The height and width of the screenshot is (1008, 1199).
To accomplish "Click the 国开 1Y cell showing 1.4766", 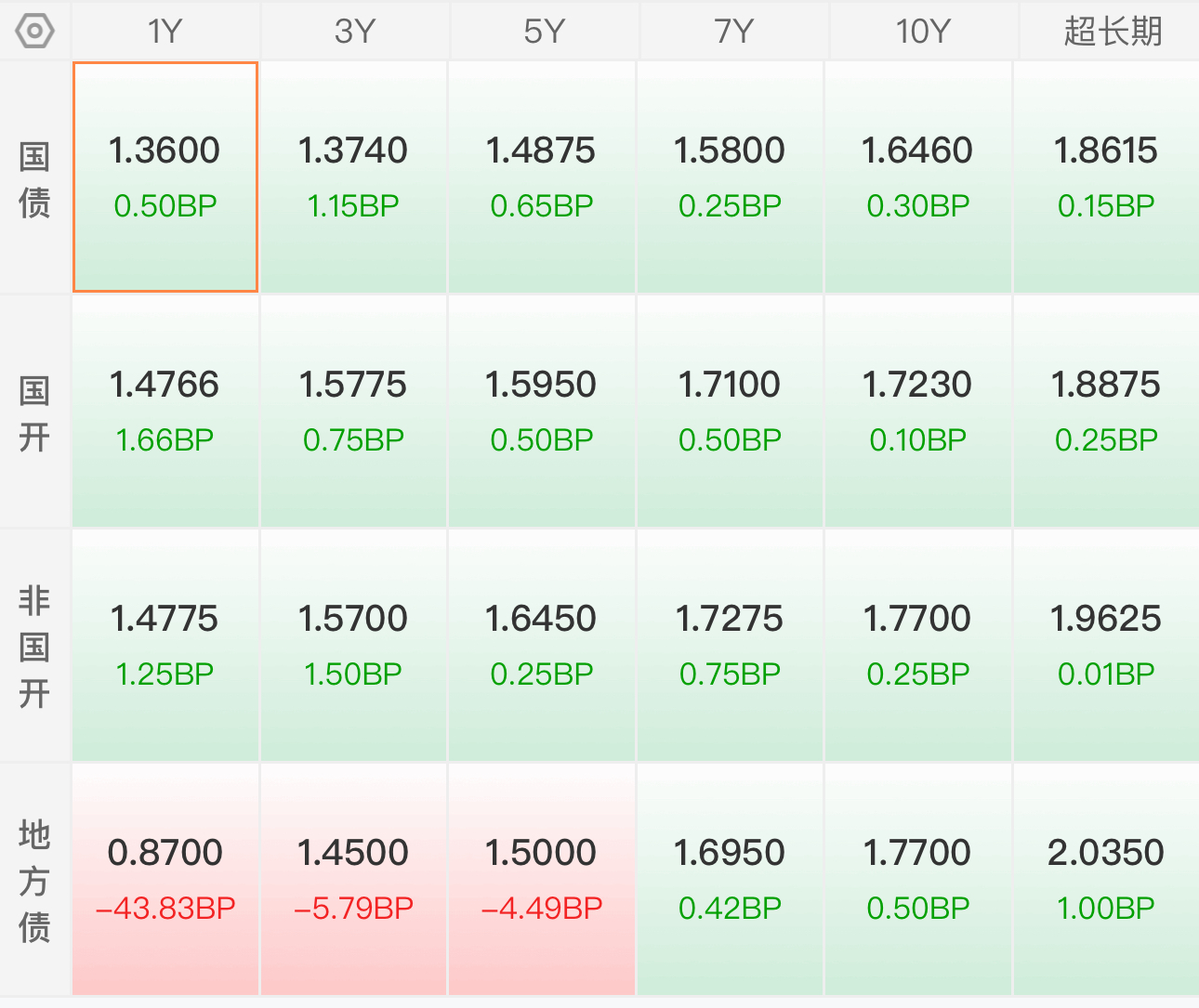I will pos(165,412).
